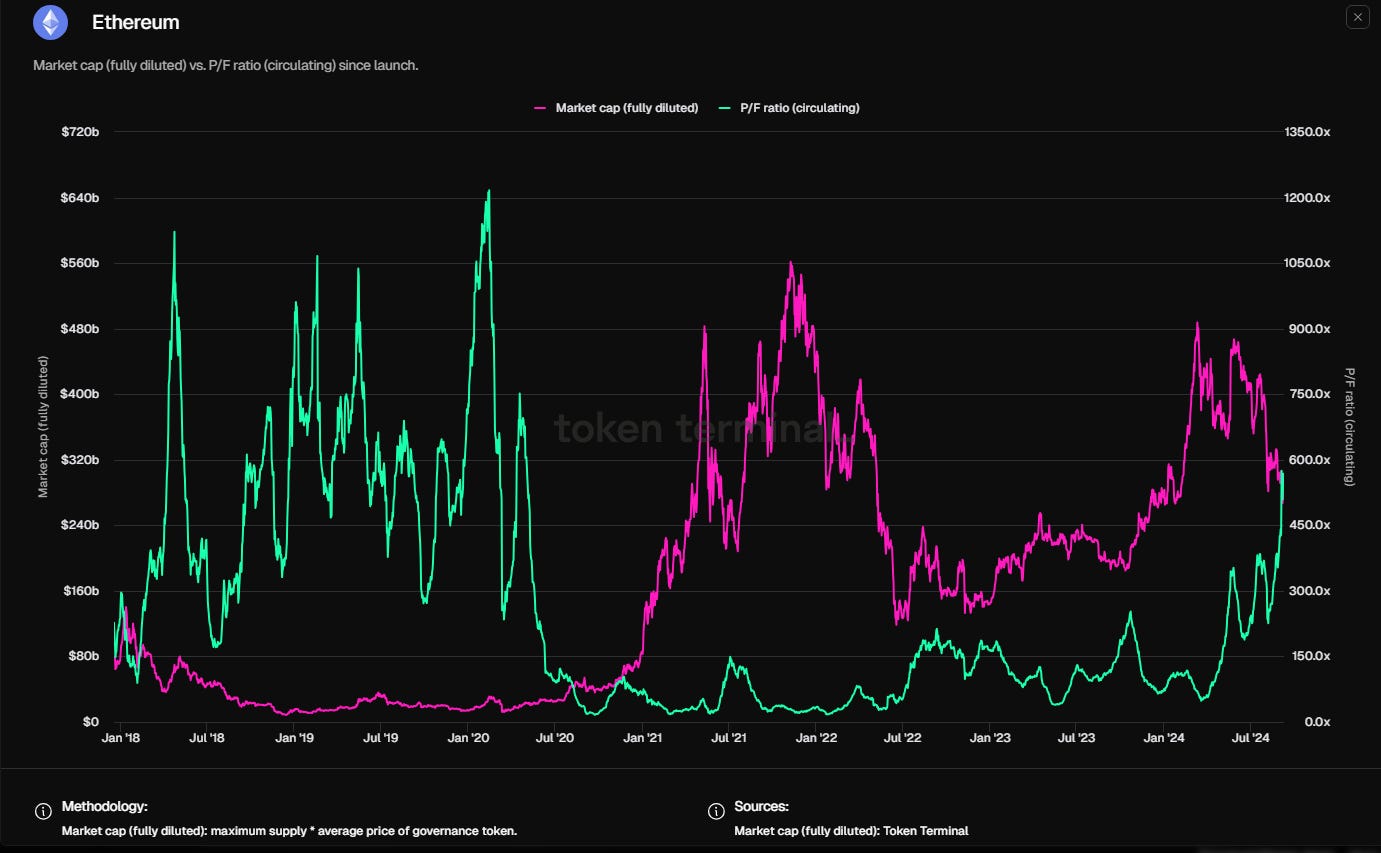Click the Jan '21 x-axis label
The image size is (1381, 853).
642,739
